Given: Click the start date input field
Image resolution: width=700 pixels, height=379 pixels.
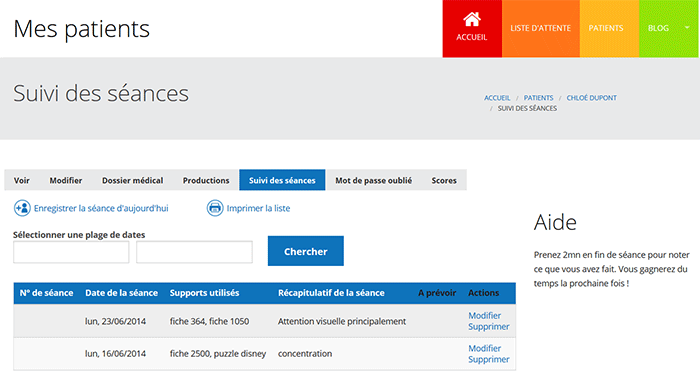Looking at the screenshot, I should (71, 252).
